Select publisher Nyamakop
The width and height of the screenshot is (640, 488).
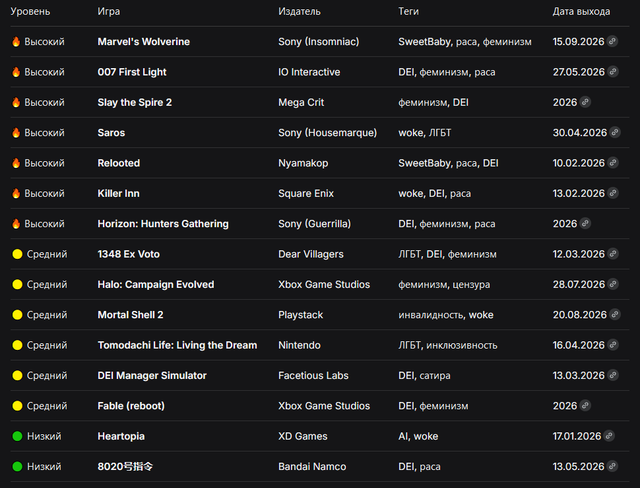303,163
